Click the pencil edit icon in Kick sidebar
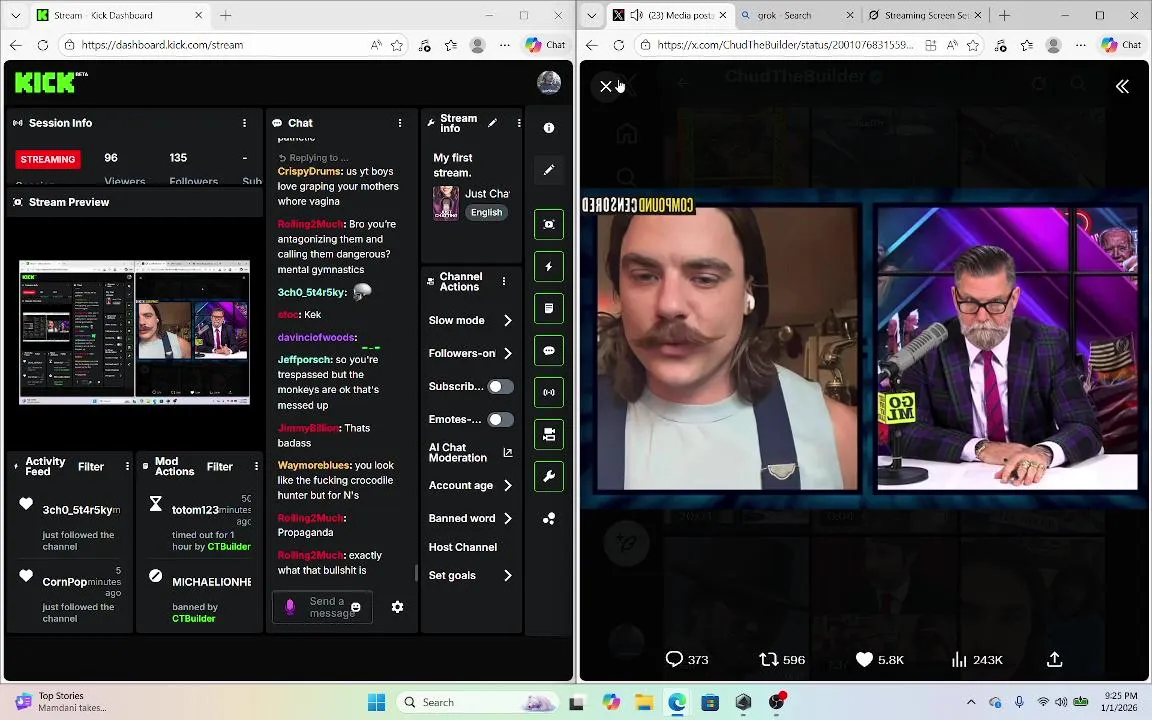 (549, 170)
